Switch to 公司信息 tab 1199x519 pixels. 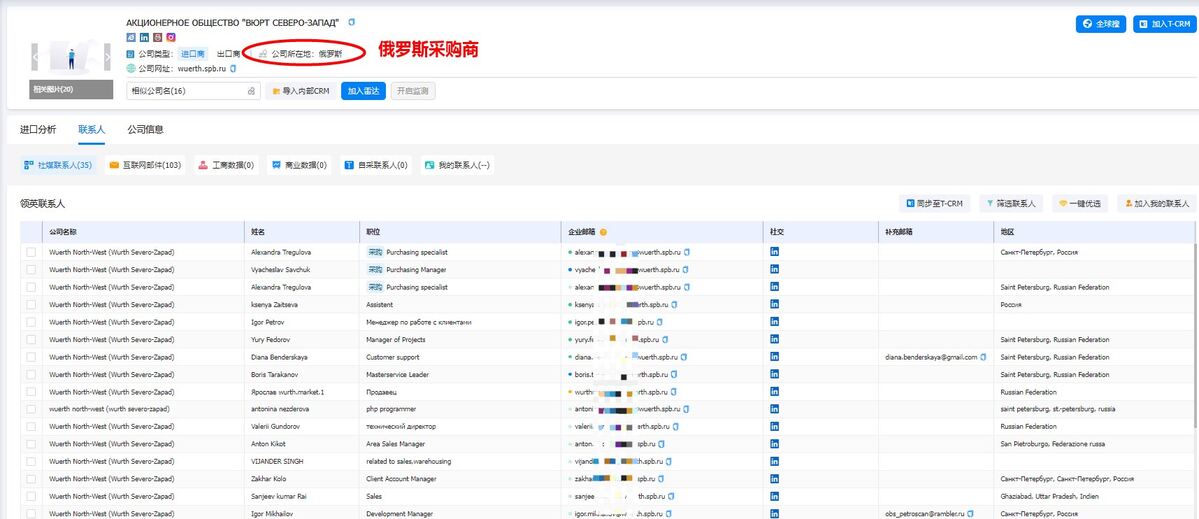coord(145,129)
